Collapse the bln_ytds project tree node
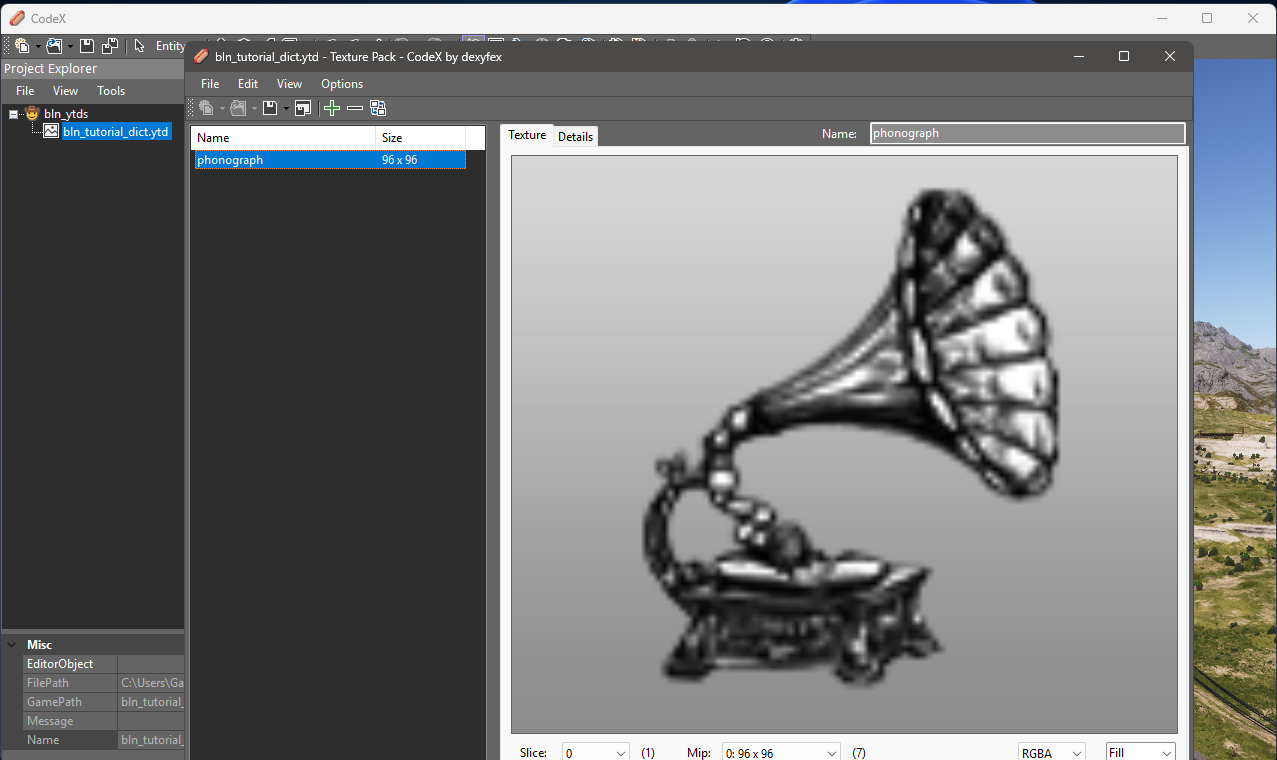This screenshot has height=760, width=1277. click(14, 114)
